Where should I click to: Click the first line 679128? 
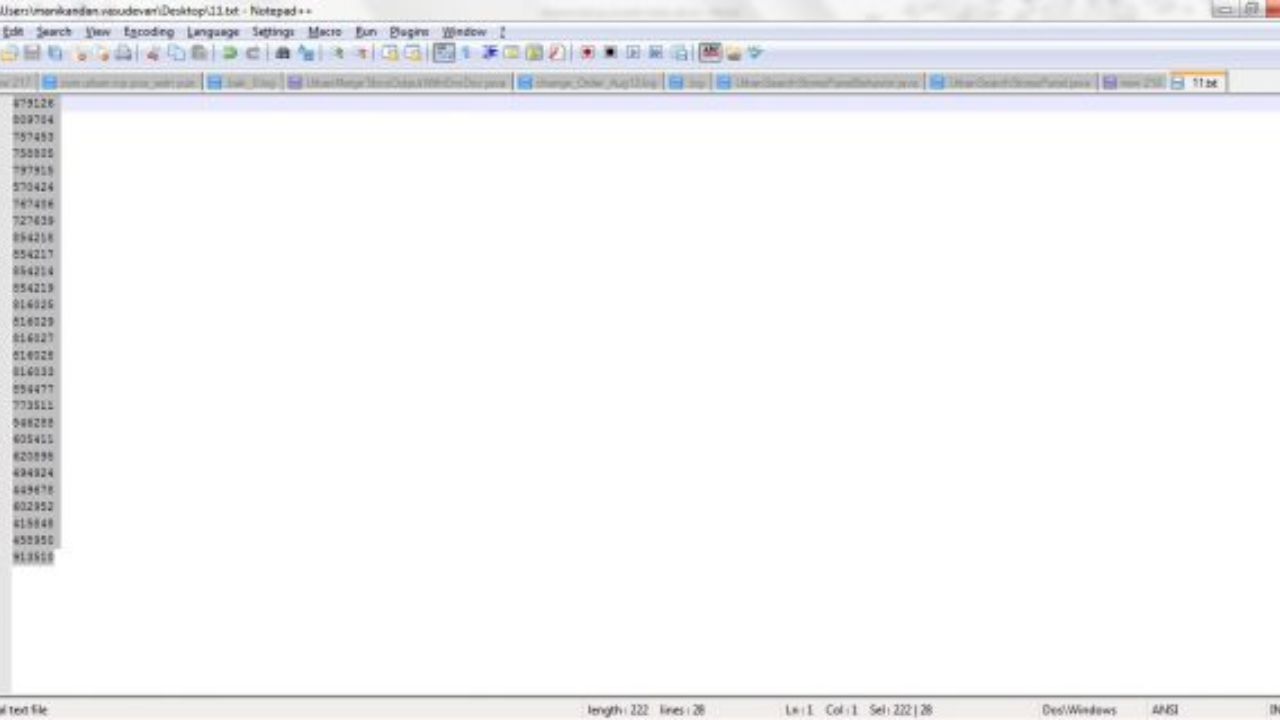coord(33,103)
